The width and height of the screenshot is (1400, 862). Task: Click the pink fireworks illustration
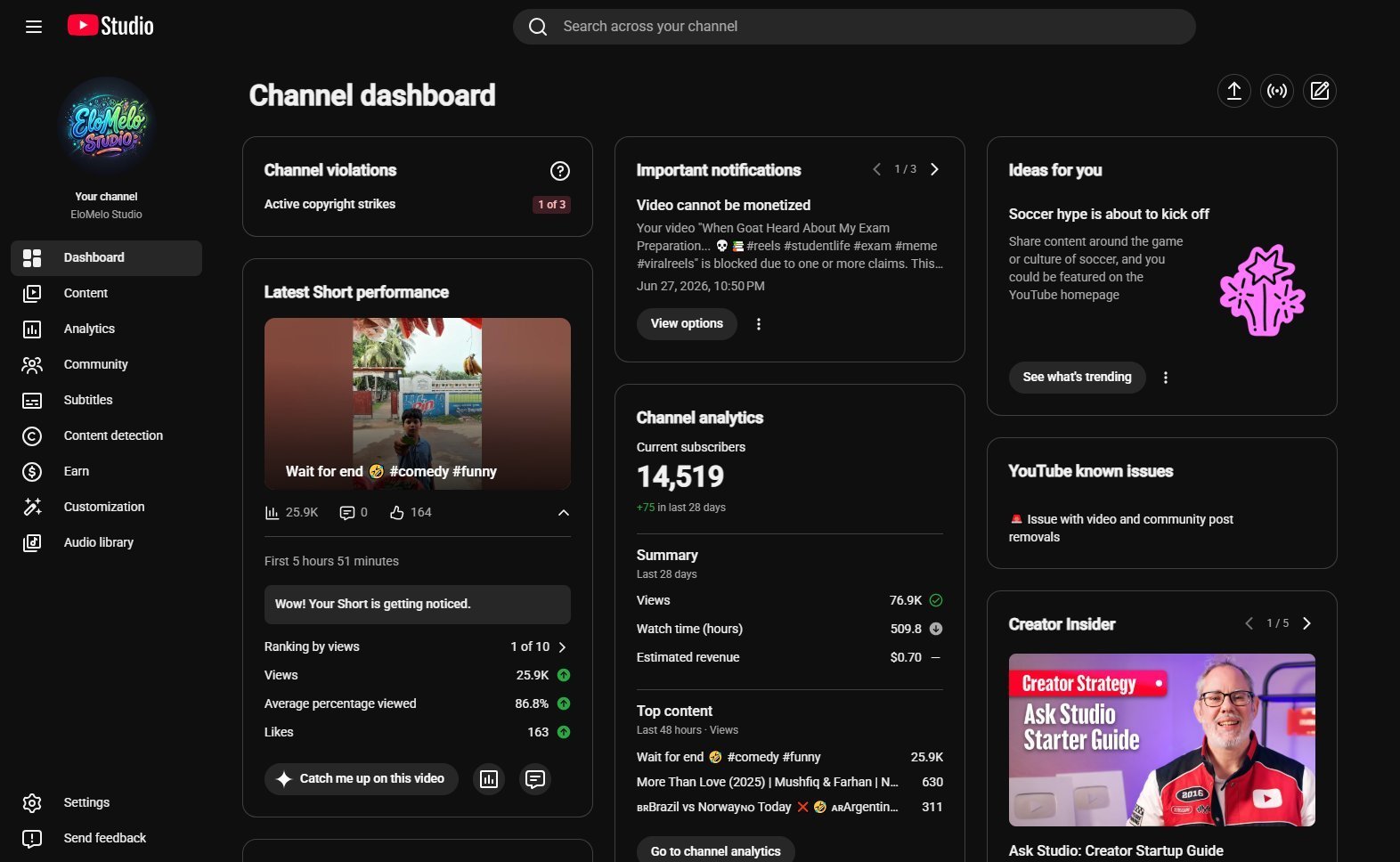(1262, 290)
